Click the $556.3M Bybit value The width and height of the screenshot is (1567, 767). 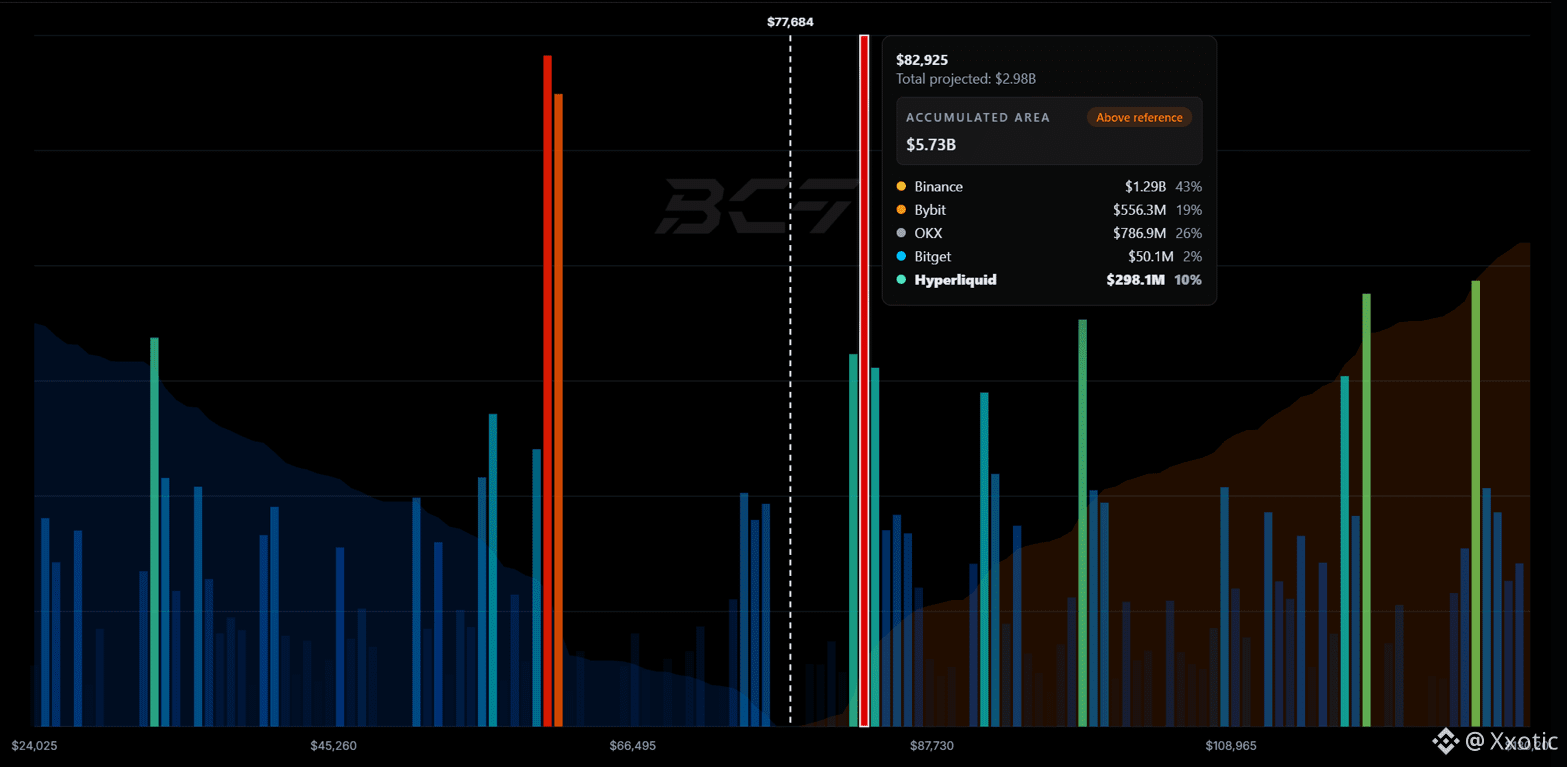(1139, 210)
